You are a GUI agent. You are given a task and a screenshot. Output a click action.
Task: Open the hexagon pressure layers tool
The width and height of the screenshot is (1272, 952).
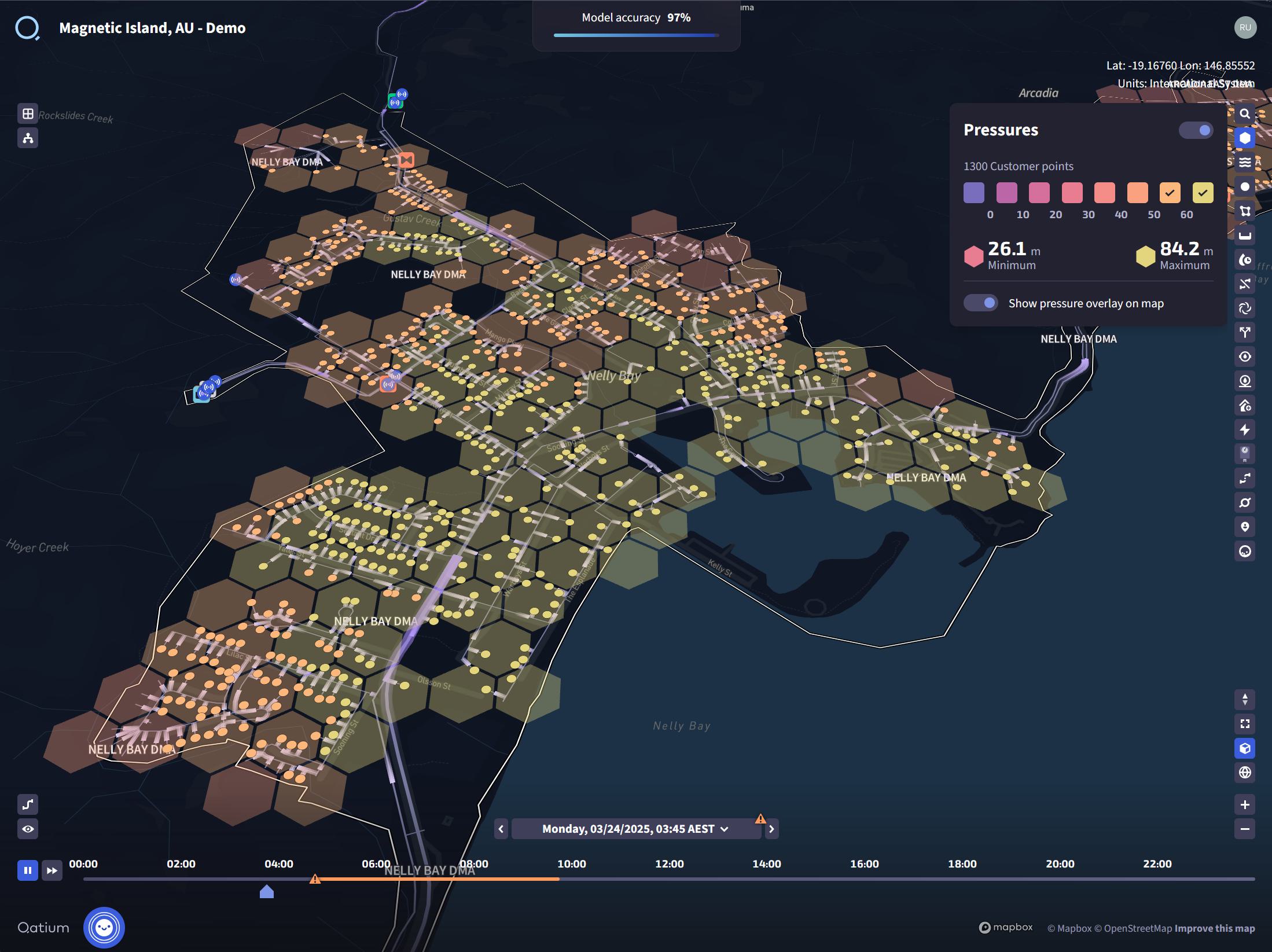(x=1244, y=138)
